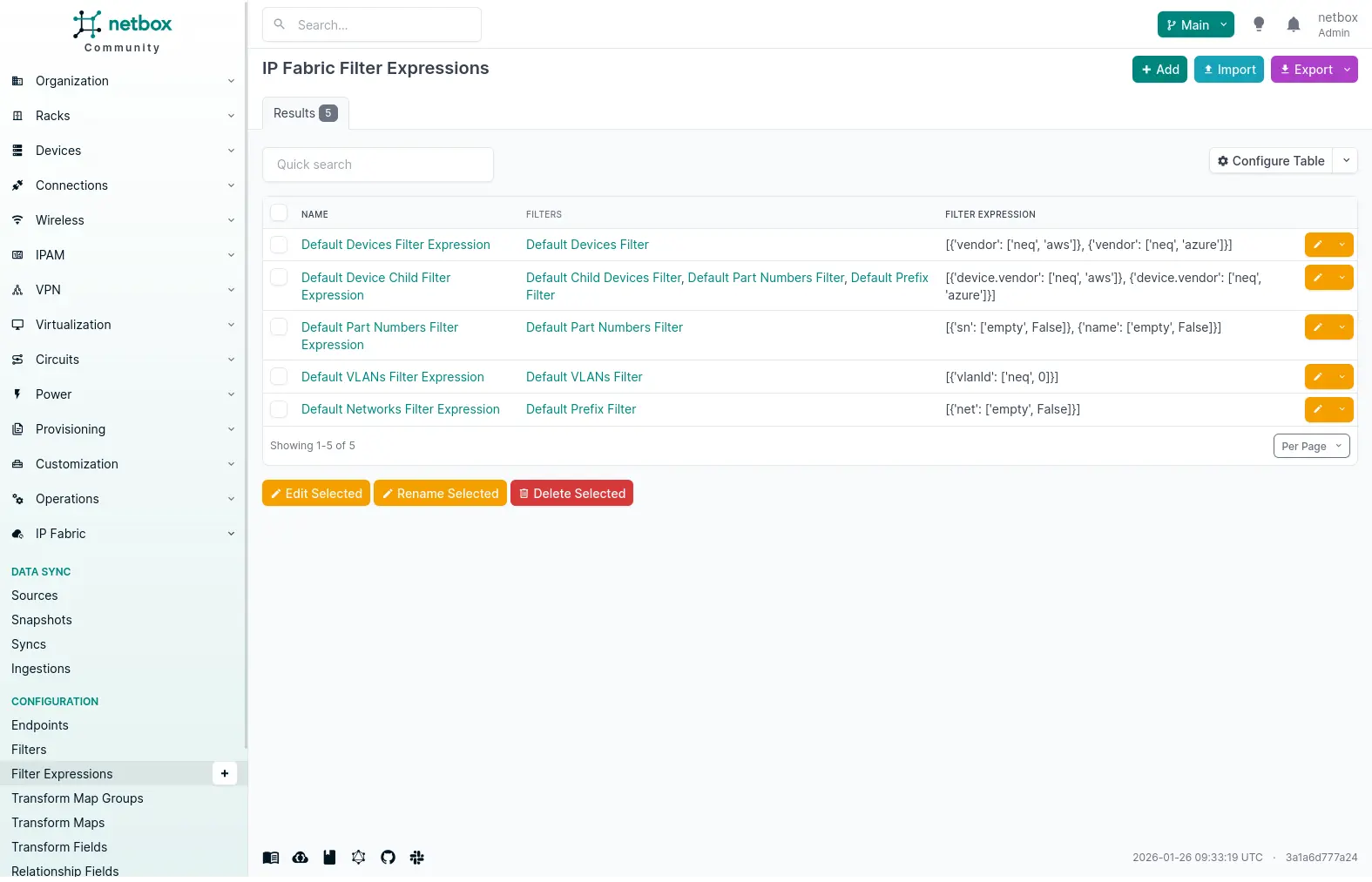Focus the global Search field
Viewport: 1372px width, 882px height.
coord(372,24)
